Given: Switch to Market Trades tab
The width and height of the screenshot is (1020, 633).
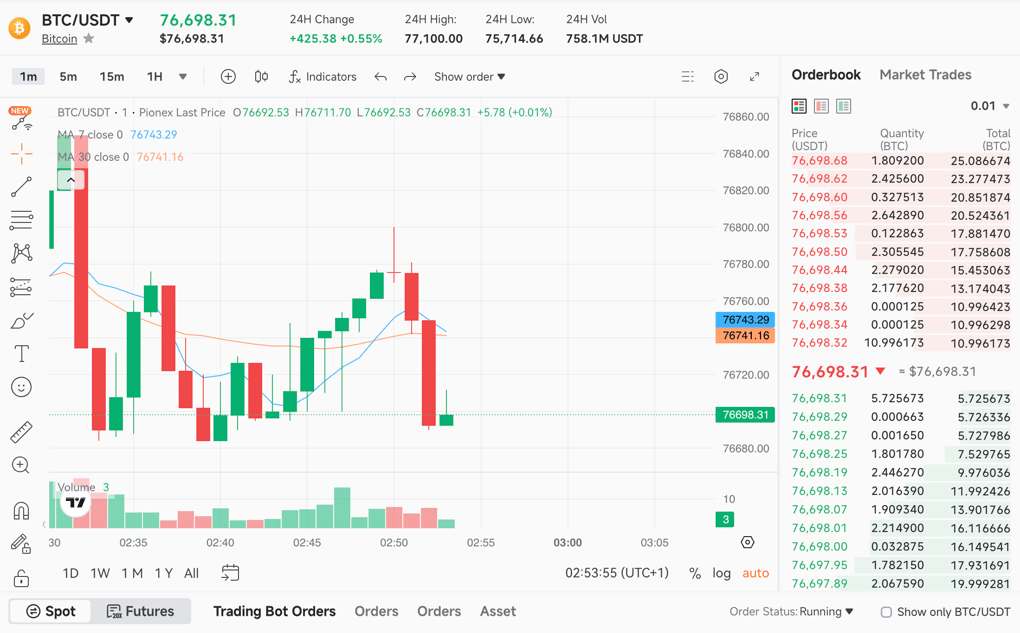Looking at the screenshot, I should coord(925,75).
